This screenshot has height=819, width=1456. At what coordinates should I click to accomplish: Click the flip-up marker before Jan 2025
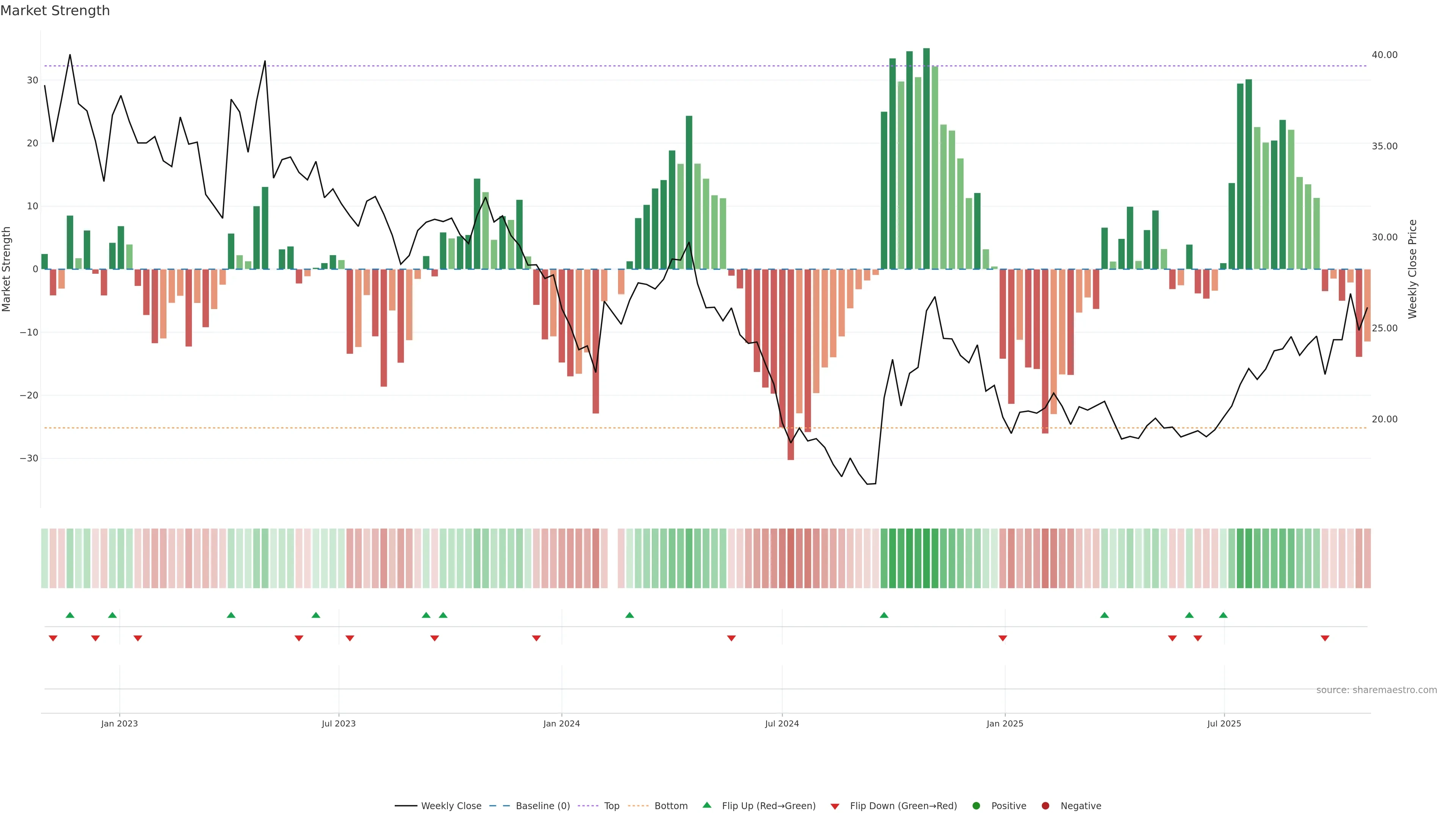pyautogui.click(x=884, y=615)
